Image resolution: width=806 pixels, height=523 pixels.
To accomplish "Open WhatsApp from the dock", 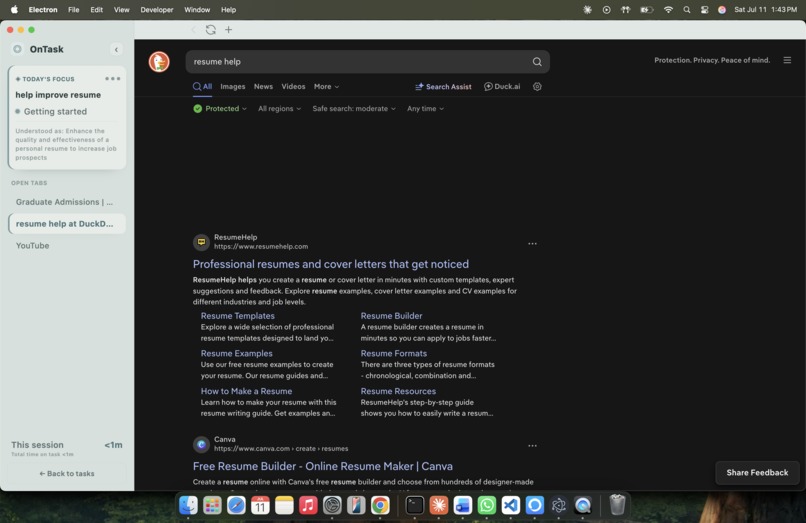I will pos(487,506).
